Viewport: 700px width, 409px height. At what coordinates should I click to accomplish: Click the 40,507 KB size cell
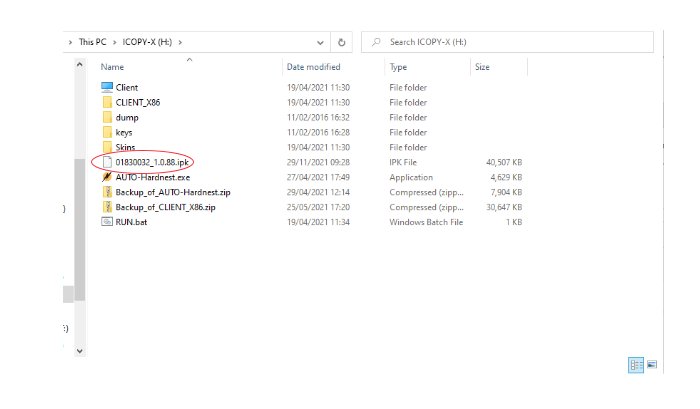pos(504,162)
